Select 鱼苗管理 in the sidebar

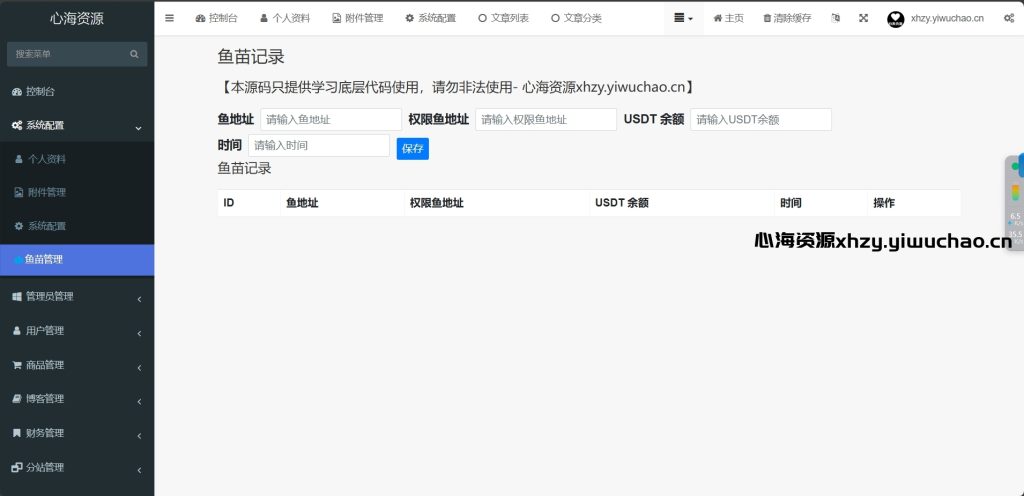point(77,260)
